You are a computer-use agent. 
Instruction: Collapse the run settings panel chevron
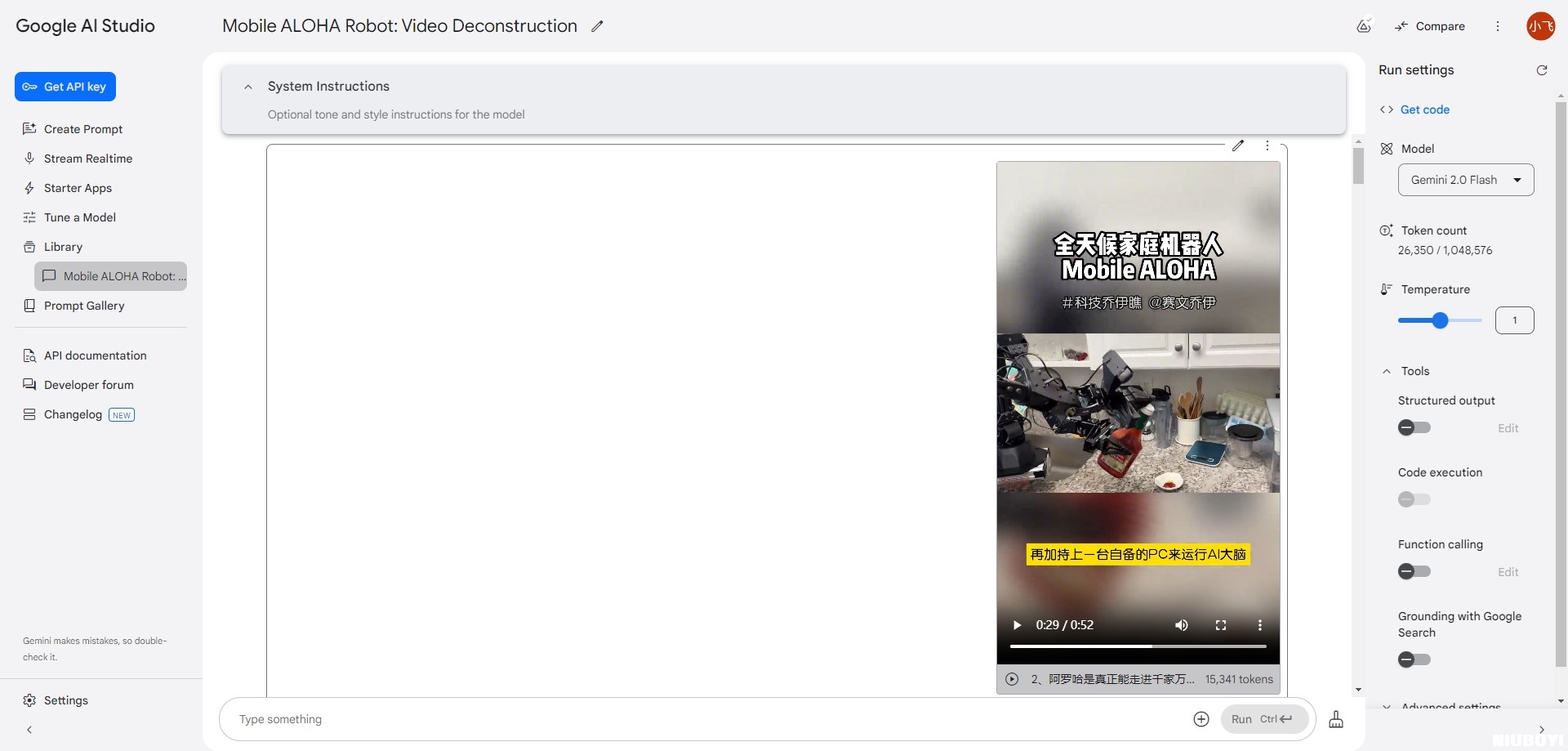[1542, 730]
